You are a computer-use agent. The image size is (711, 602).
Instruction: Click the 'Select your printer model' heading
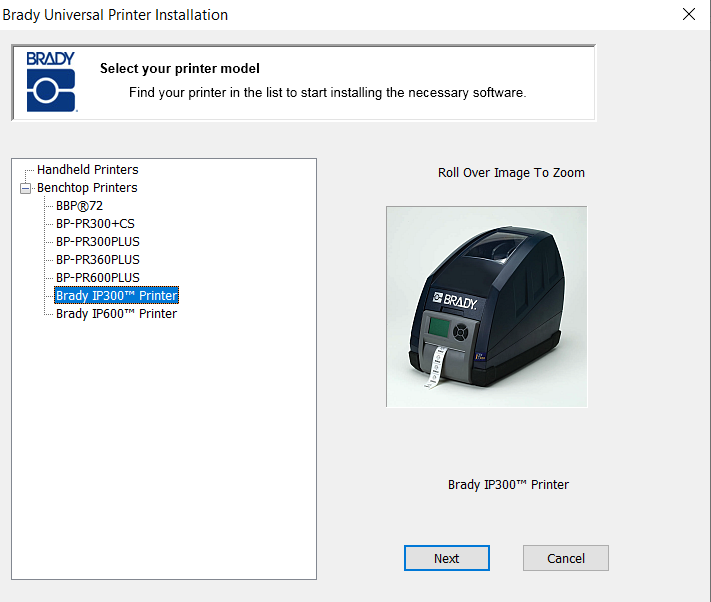tap(180, 68)
